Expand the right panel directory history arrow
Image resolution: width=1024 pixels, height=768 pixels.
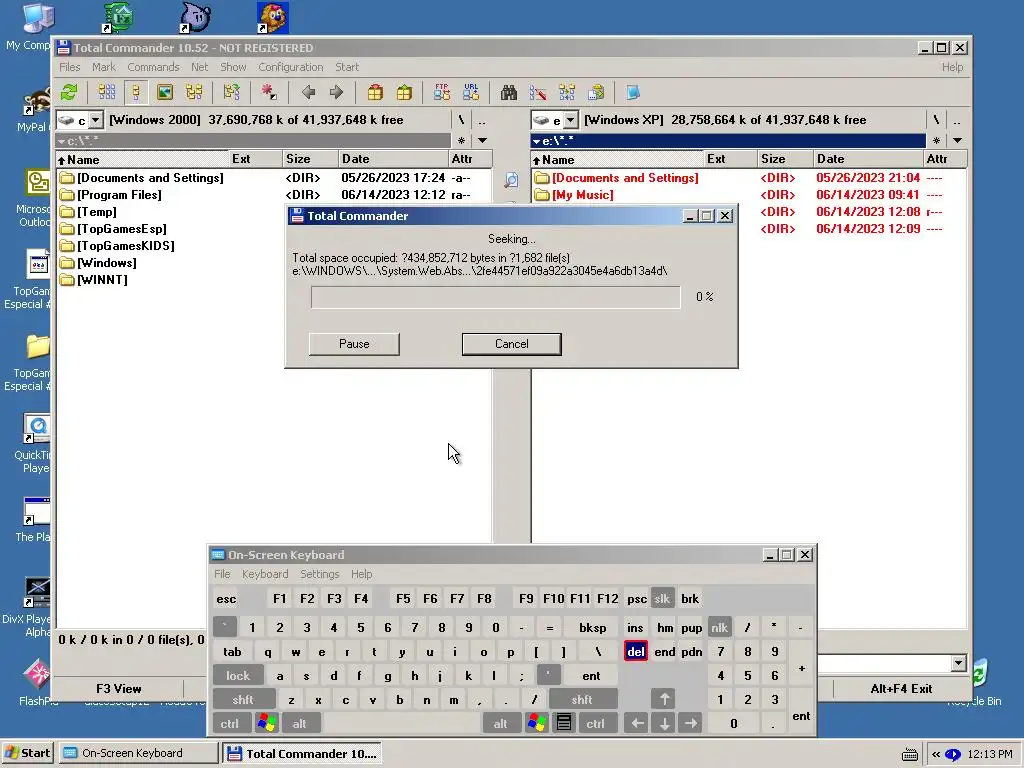(957, 140)
